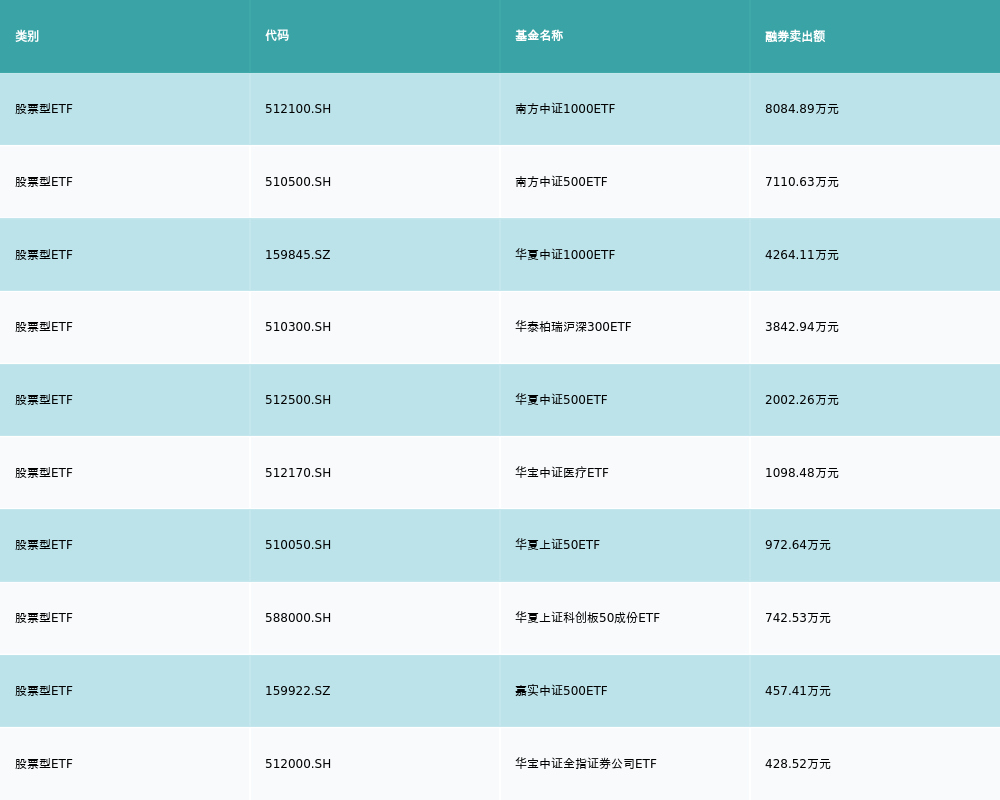This screenshot has width=1000, height=800.
Task: Click the value 3842.94万元
Action: (802, 327)
